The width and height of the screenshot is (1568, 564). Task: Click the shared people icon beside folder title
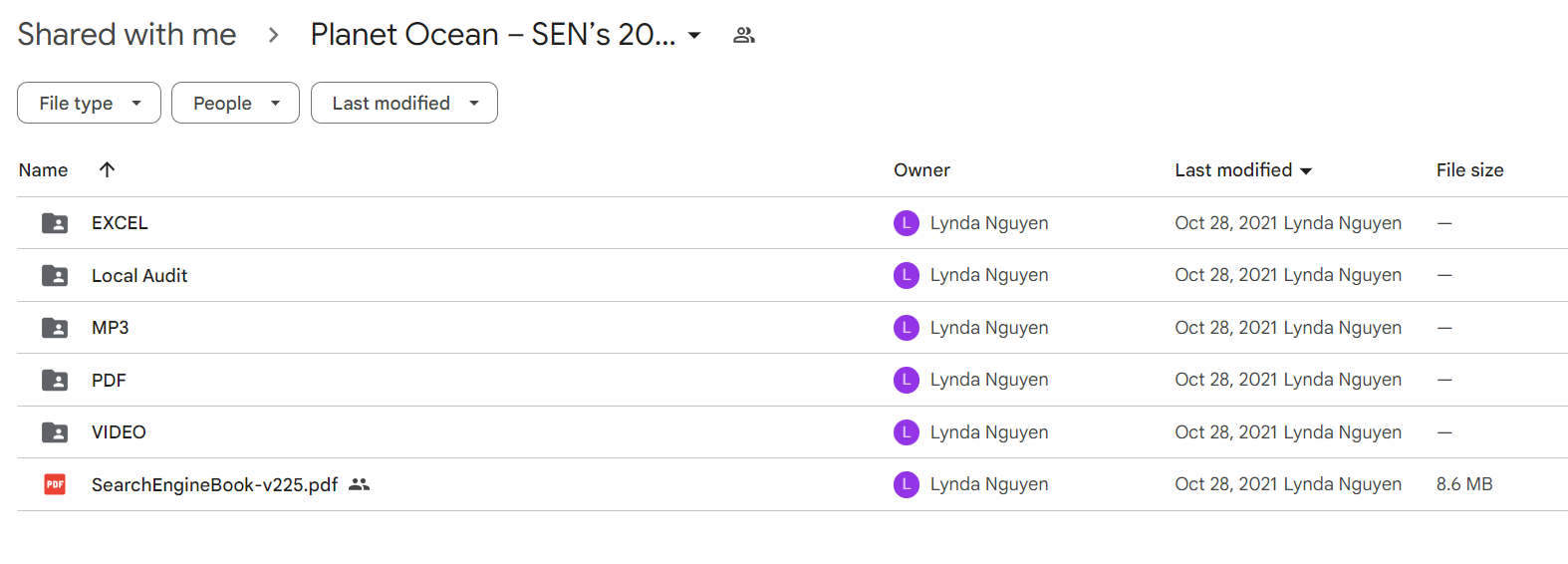click(744, 36)
